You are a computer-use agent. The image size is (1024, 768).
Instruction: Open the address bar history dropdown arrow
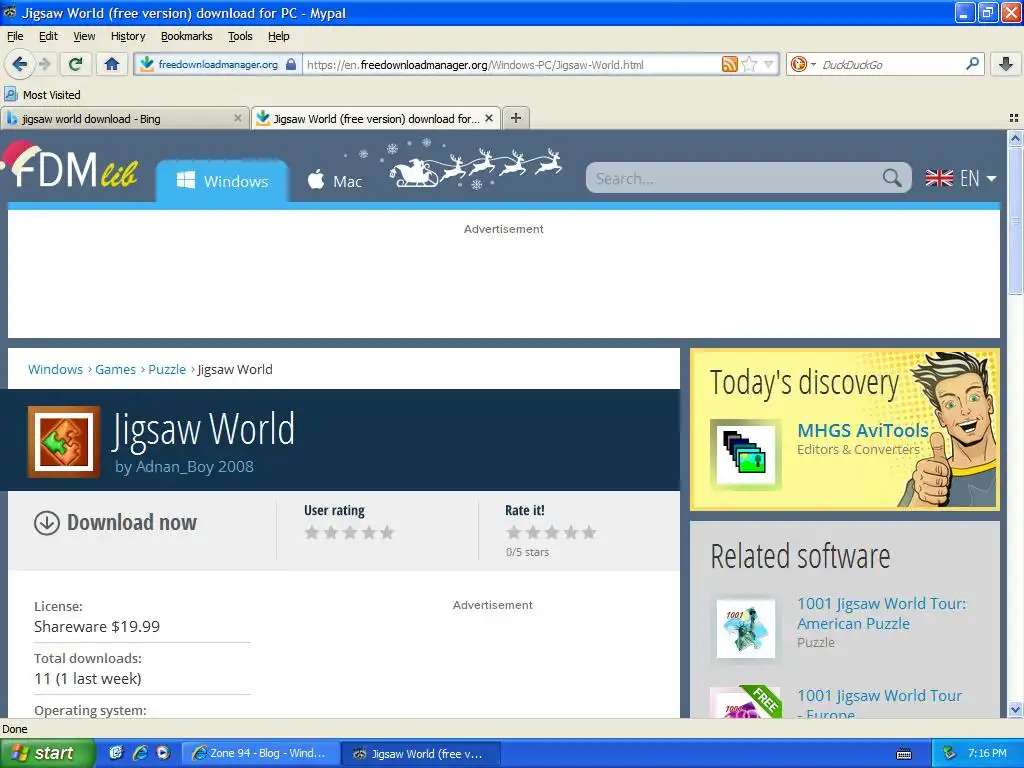pos(769,65)
